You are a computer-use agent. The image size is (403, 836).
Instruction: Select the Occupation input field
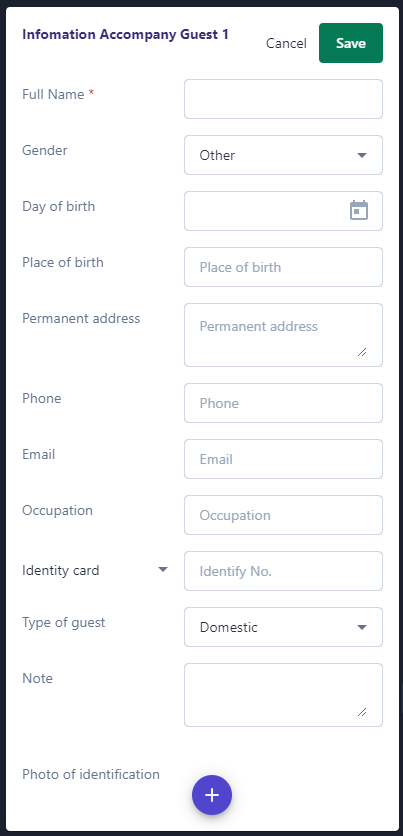(x=284, y=515)
